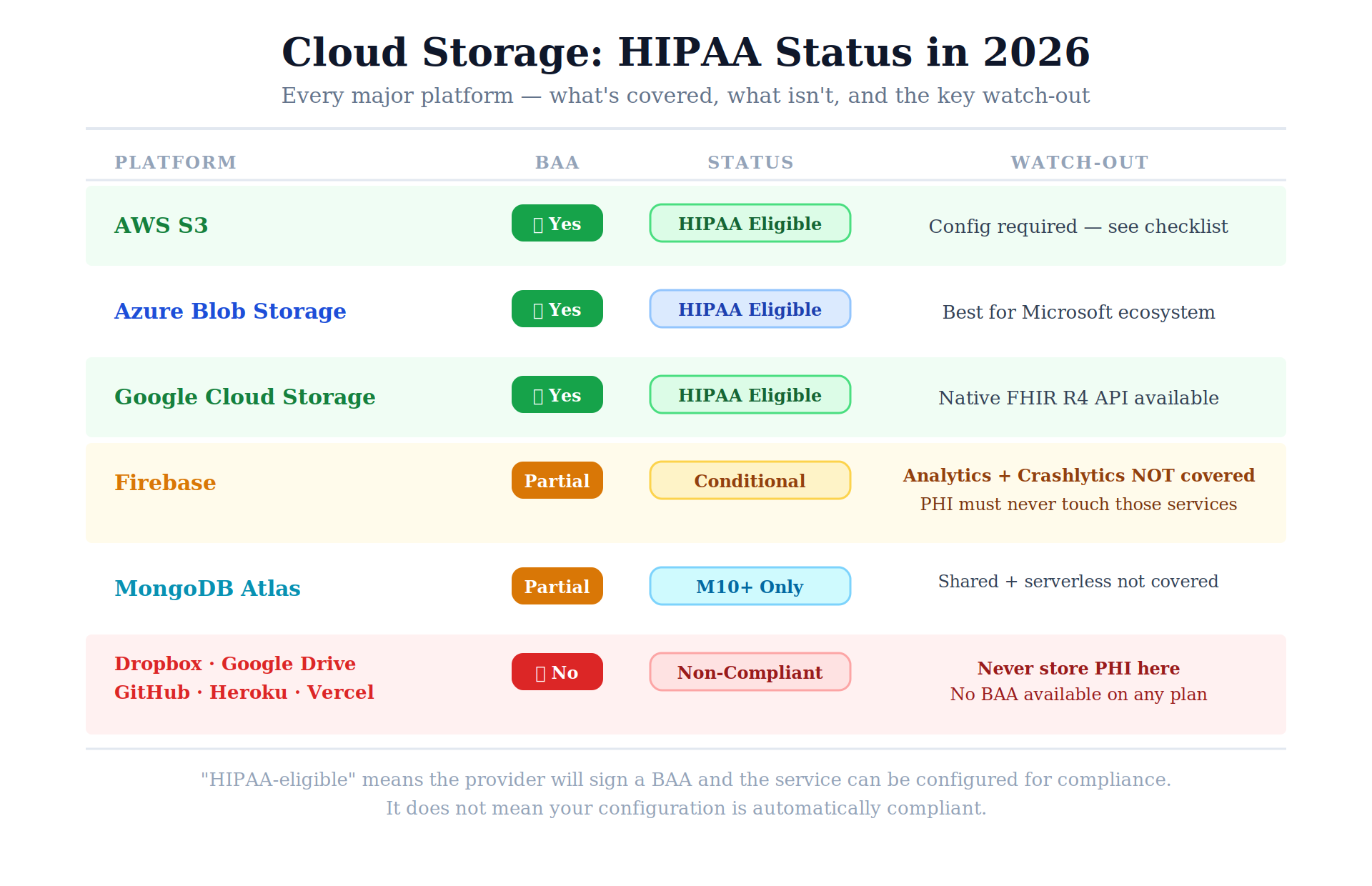Select the "Google Cloud Storage" platform name
The height and width of the screenshot is (886, 1372).
(245, 397)
